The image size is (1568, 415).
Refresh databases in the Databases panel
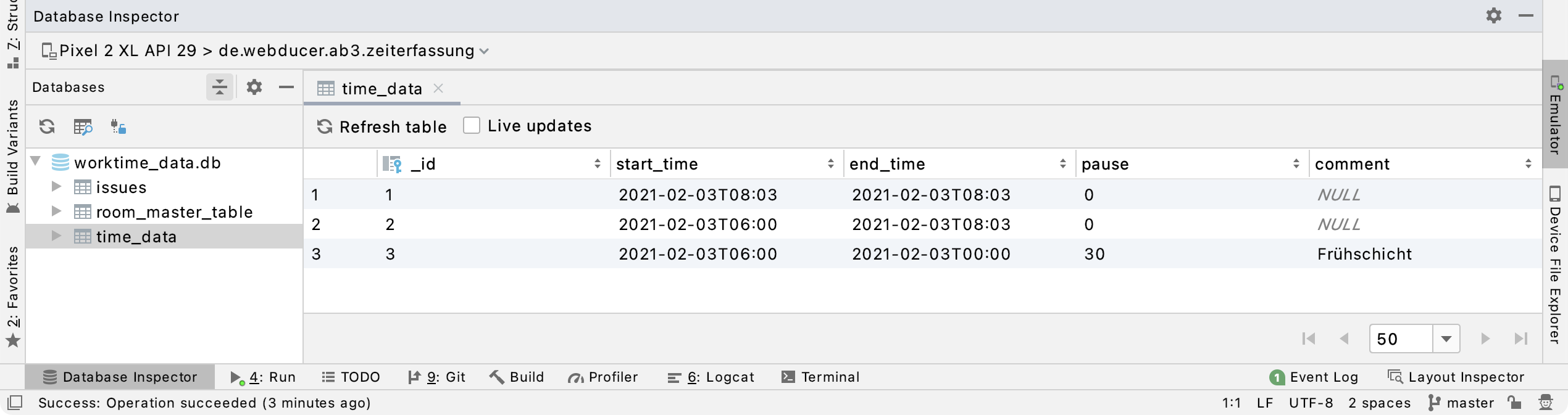click(x=46, y=127)
